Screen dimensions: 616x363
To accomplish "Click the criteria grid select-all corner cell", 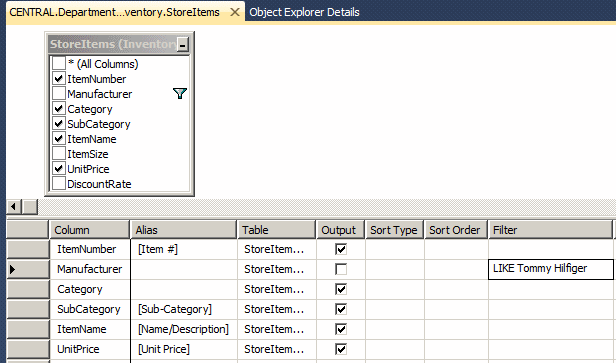I will pos(28,230).
